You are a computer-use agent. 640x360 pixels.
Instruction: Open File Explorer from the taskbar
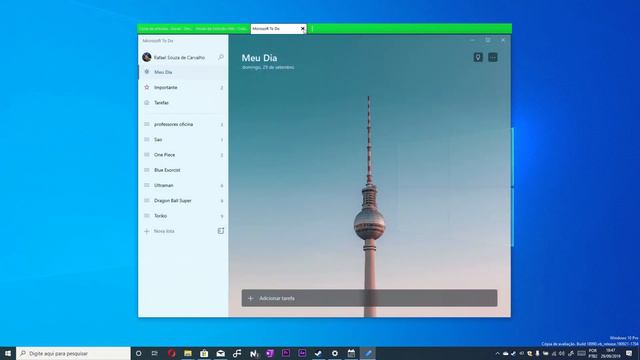point(188,353)
